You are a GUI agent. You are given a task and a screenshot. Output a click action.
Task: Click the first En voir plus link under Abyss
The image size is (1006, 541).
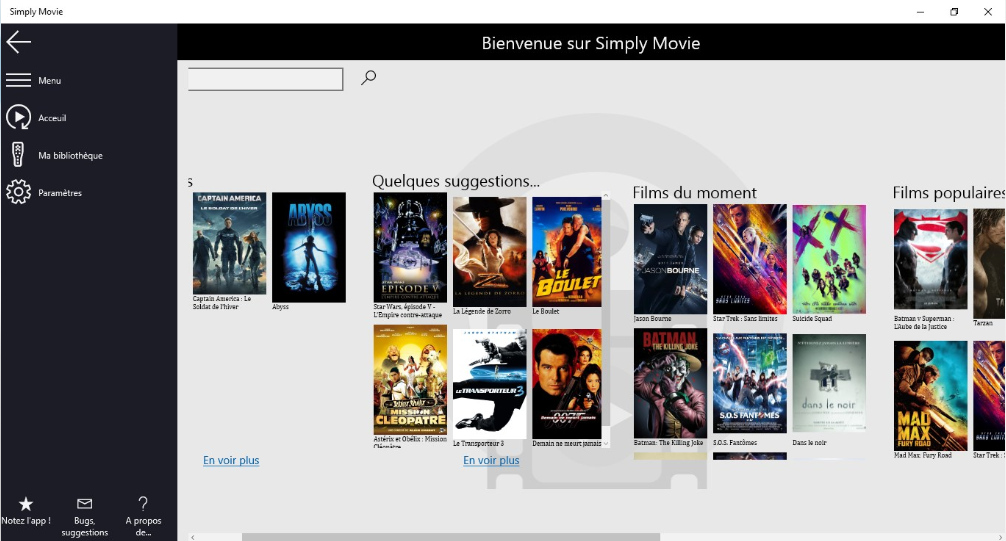[231, 460]
